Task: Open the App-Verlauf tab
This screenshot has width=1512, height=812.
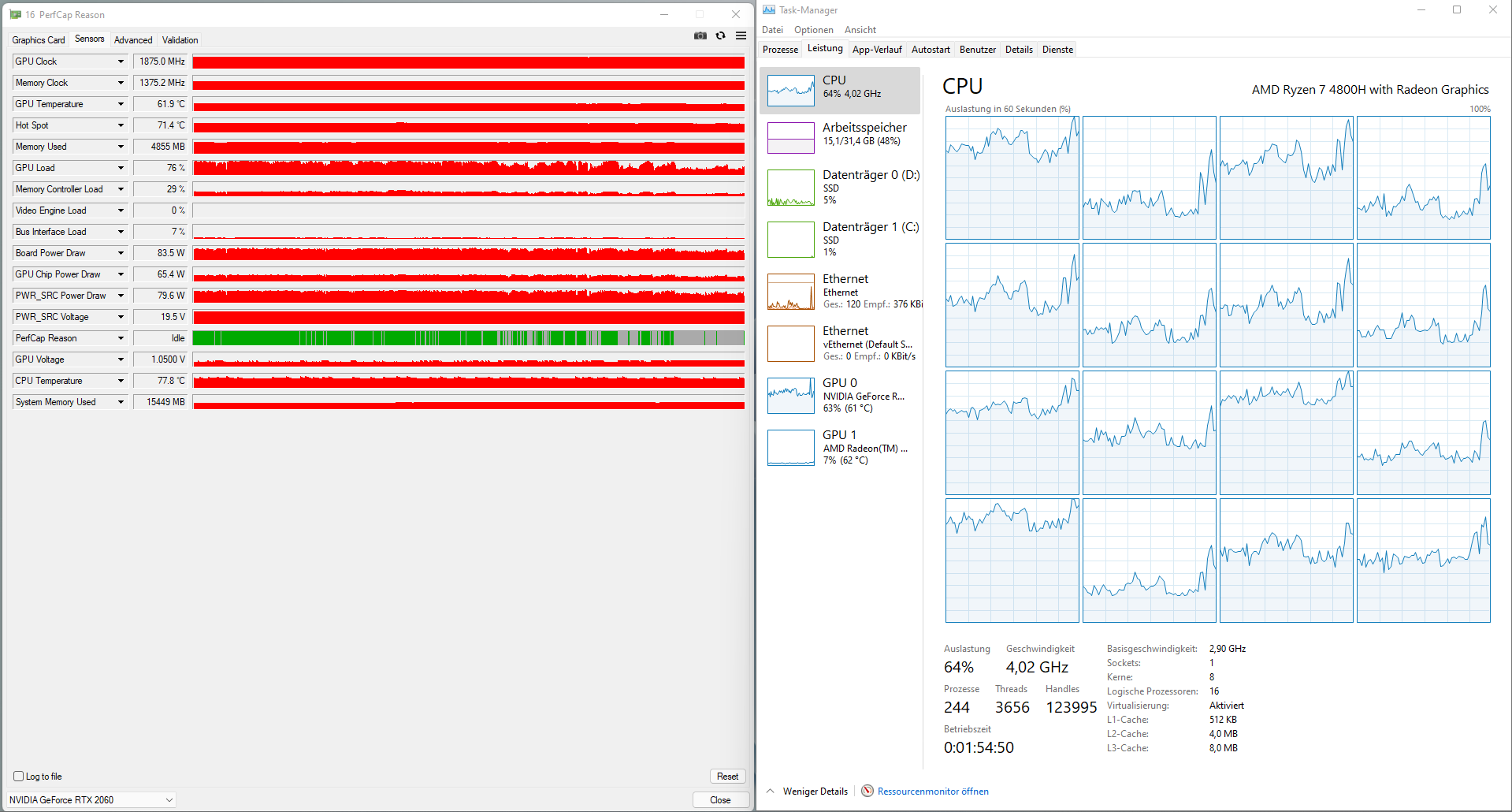Action: (x=877, y=50)
